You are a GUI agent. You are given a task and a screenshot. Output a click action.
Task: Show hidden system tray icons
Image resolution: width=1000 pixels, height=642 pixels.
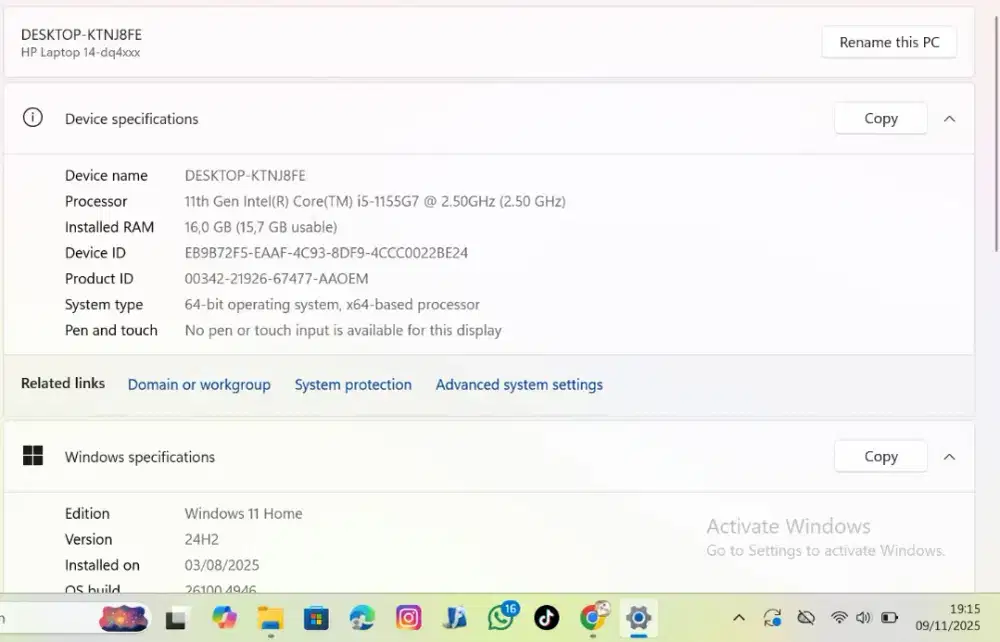[739, 618]
